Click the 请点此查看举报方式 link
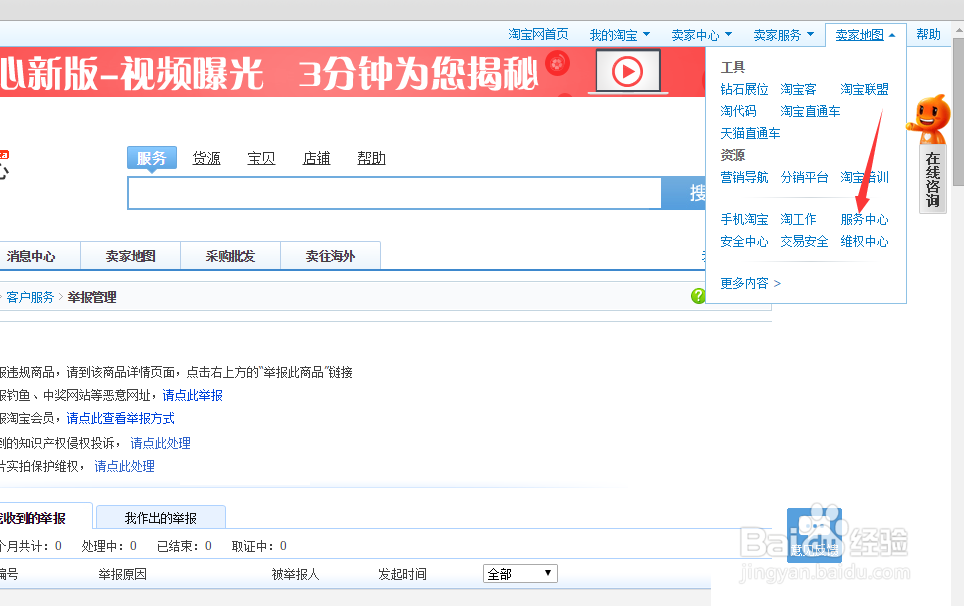Viewport: 964px width, 606px height. coord(120,419)
